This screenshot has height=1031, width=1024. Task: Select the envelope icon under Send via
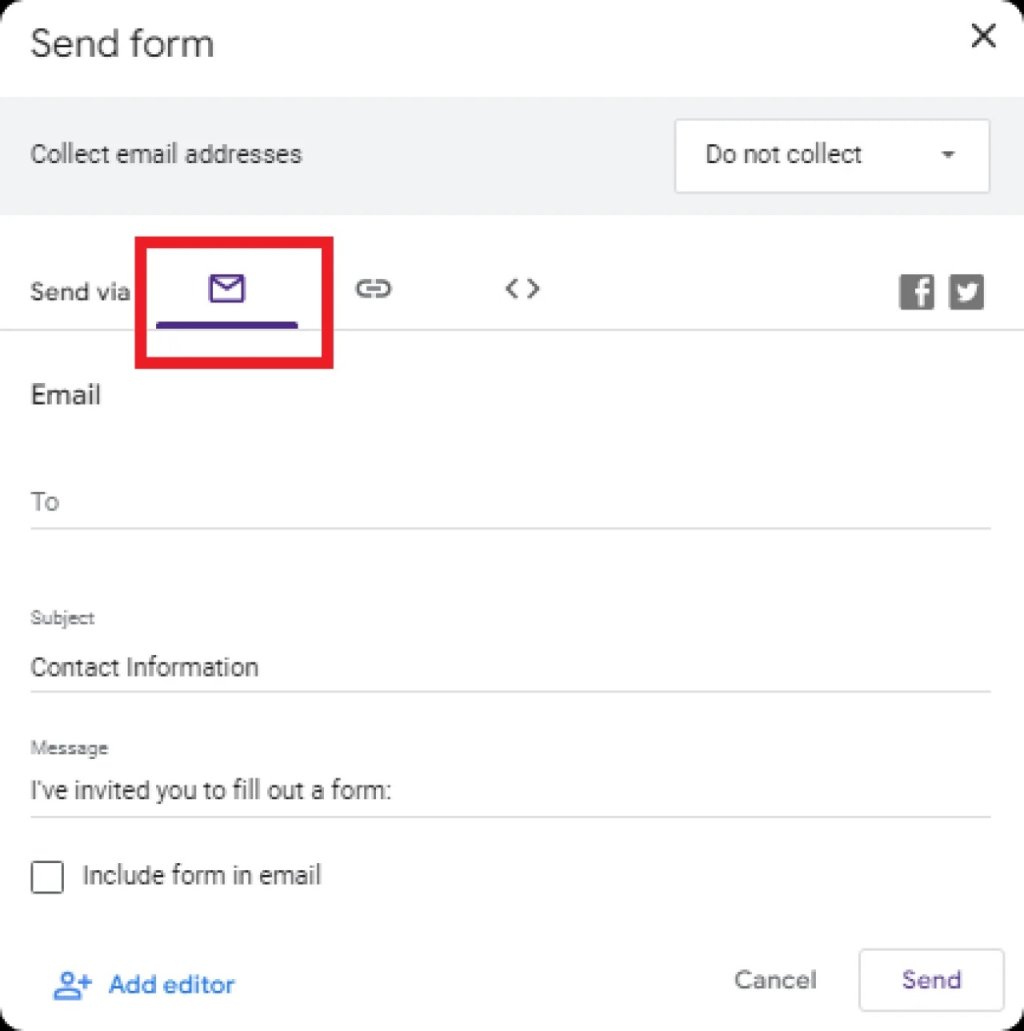coord(229,289)
